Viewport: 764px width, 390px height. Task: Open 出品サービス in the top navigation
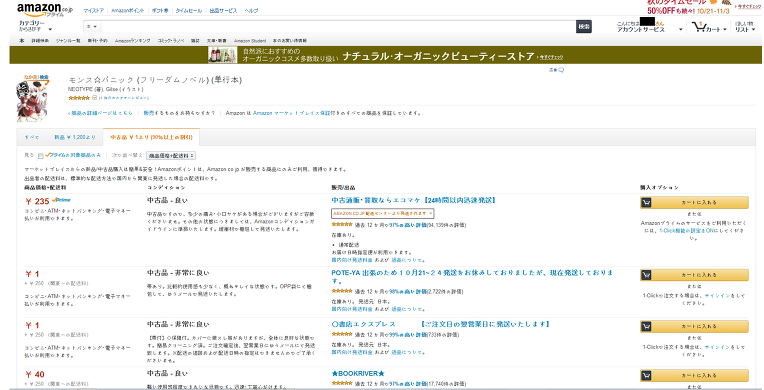click(223, 11)
